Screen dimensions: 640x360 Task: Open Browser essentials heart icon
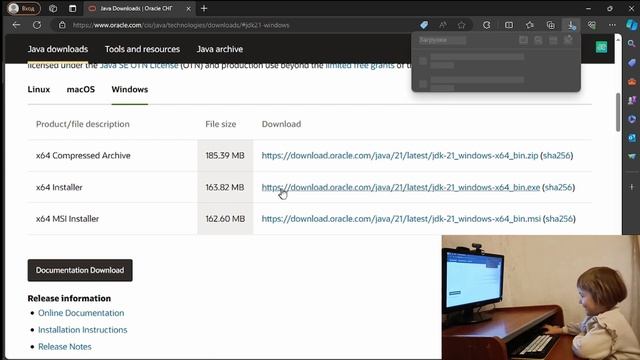592,25
